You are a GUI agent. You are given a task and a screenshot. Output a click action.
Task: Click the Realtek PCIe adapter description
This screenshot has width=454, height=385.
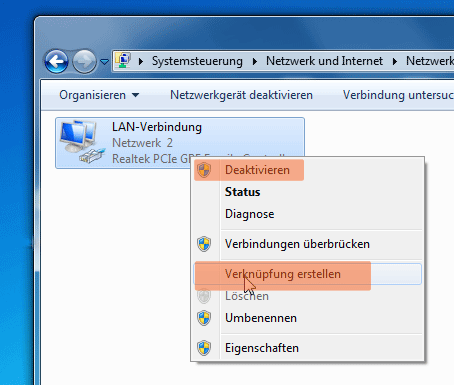[x=152, y=159]
